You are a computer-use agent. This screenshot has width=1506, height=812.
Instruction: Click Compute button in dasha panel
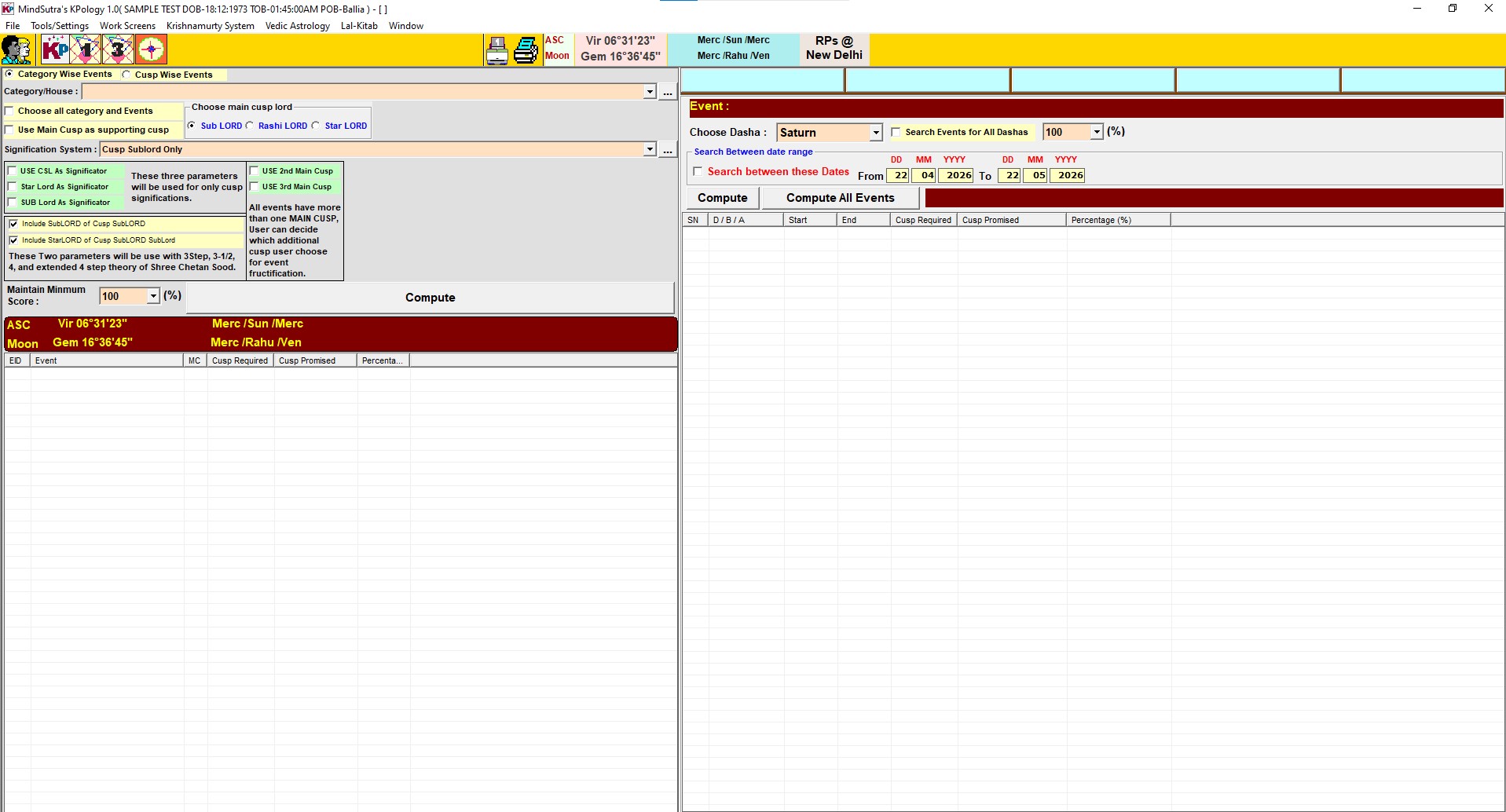(723, 198)
